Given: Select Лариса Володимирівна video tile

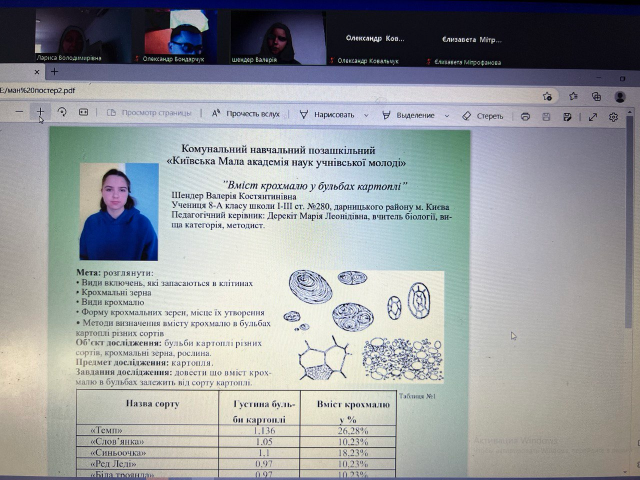Looking at the screenshot, I should [83, 36].
